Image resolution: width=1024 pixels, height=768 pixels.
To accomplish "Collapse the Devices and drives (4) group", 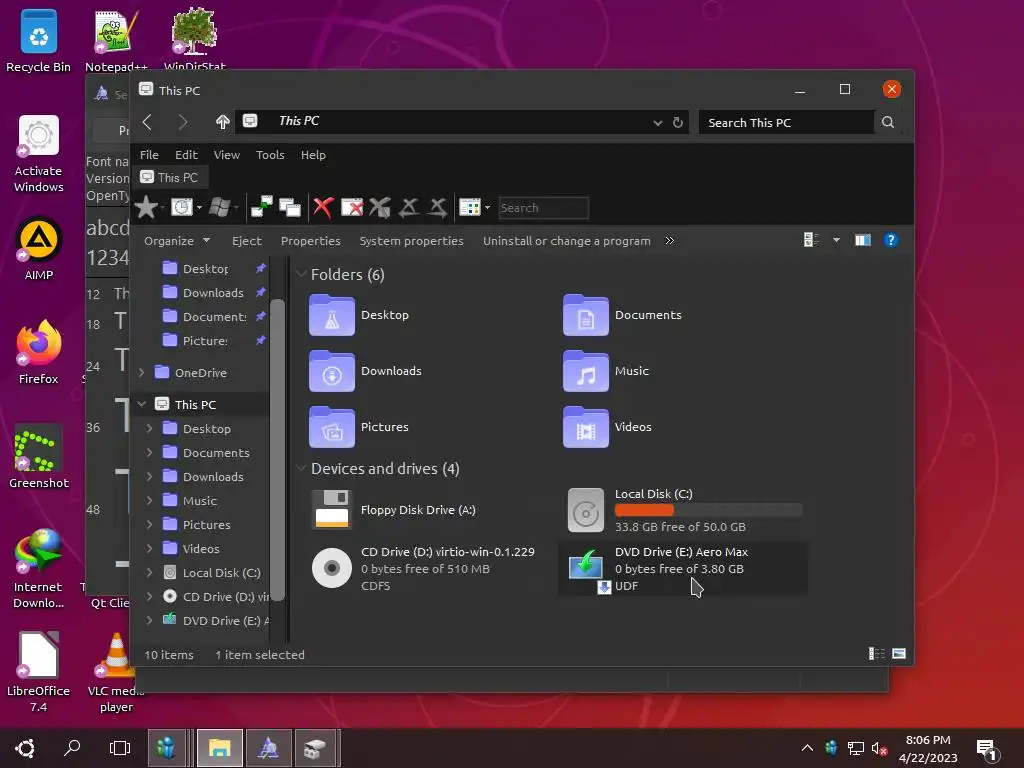I will tap(301, 468).
